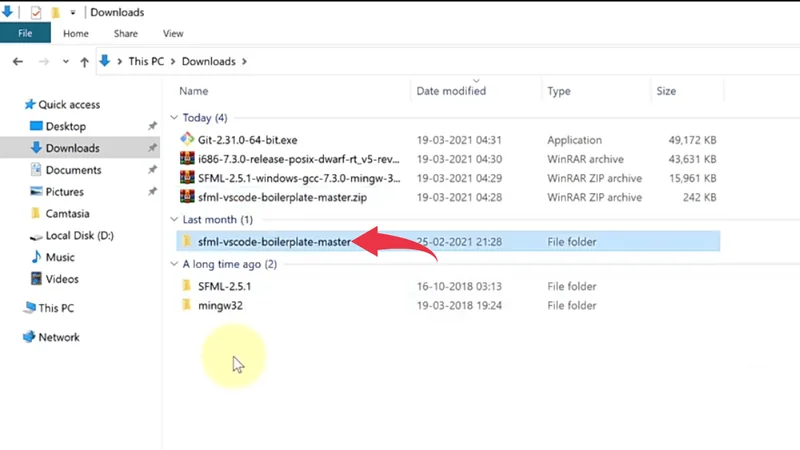Click the Up arrow navigation button
The width and height of the screenshot is (800, 450).
(80, 61)
